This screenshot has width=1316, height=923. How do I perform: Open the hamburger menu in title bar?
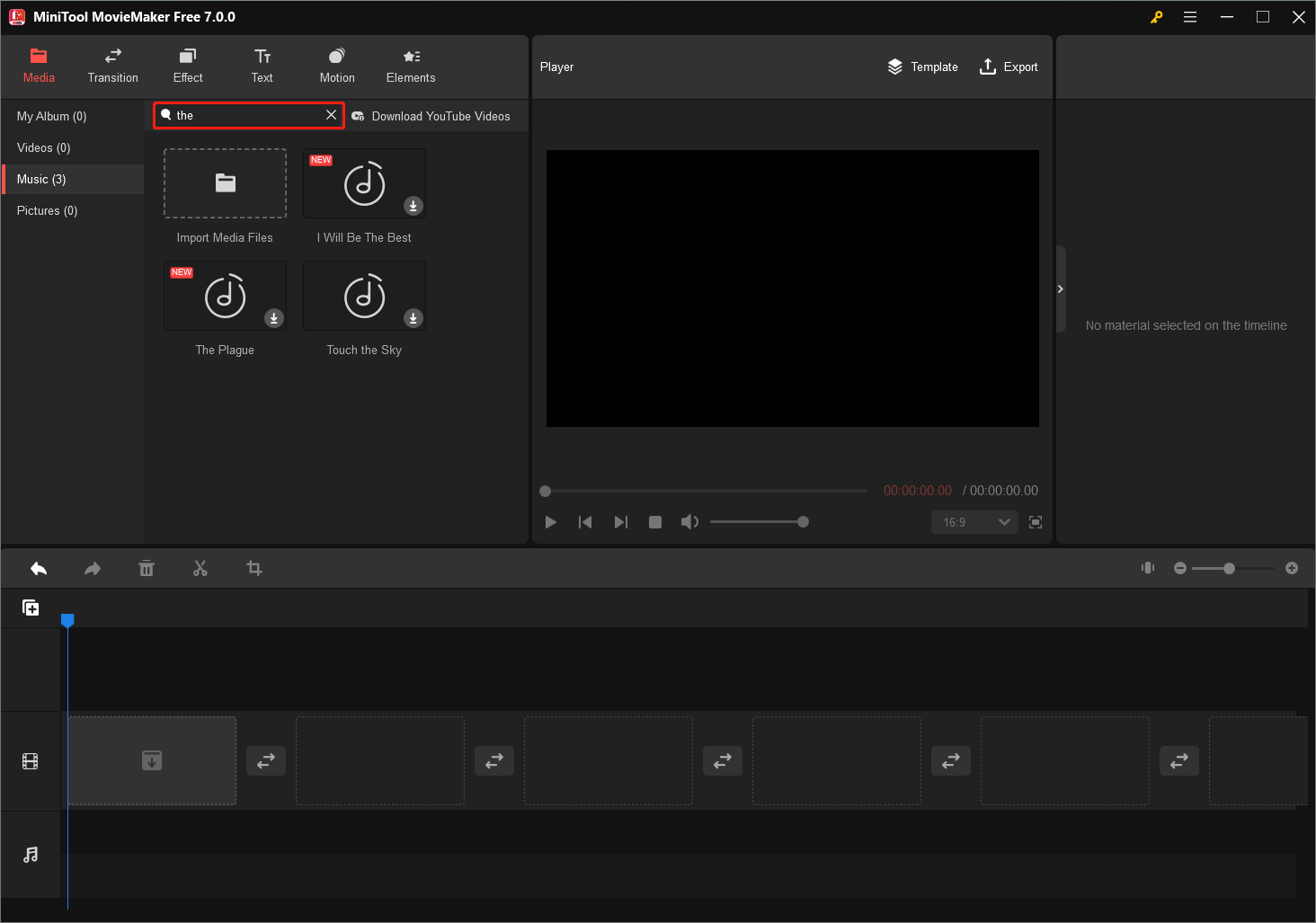(x=1190, y=17)
